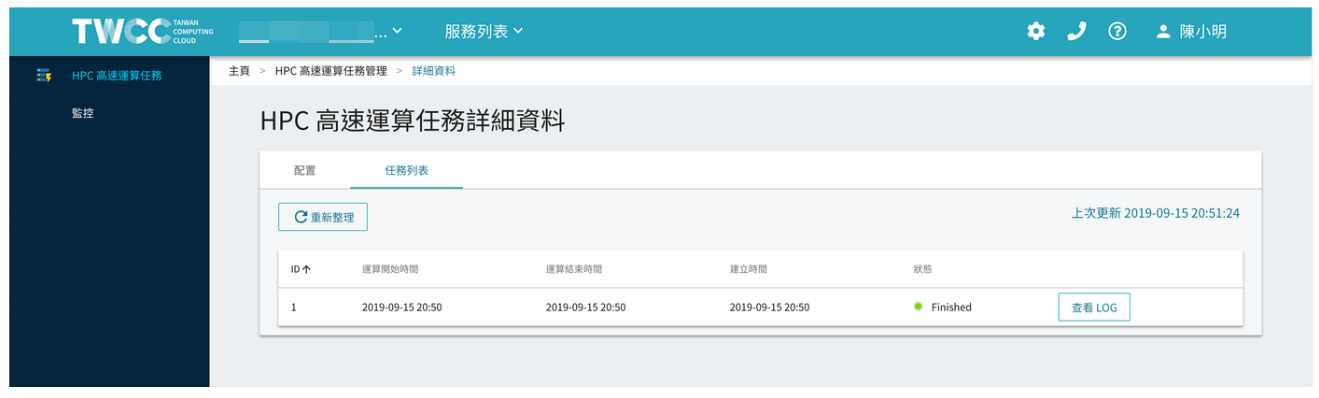Sort by the ID column arrow
The width and height of the screenshot is (1319, 398).
click(307, 270)
